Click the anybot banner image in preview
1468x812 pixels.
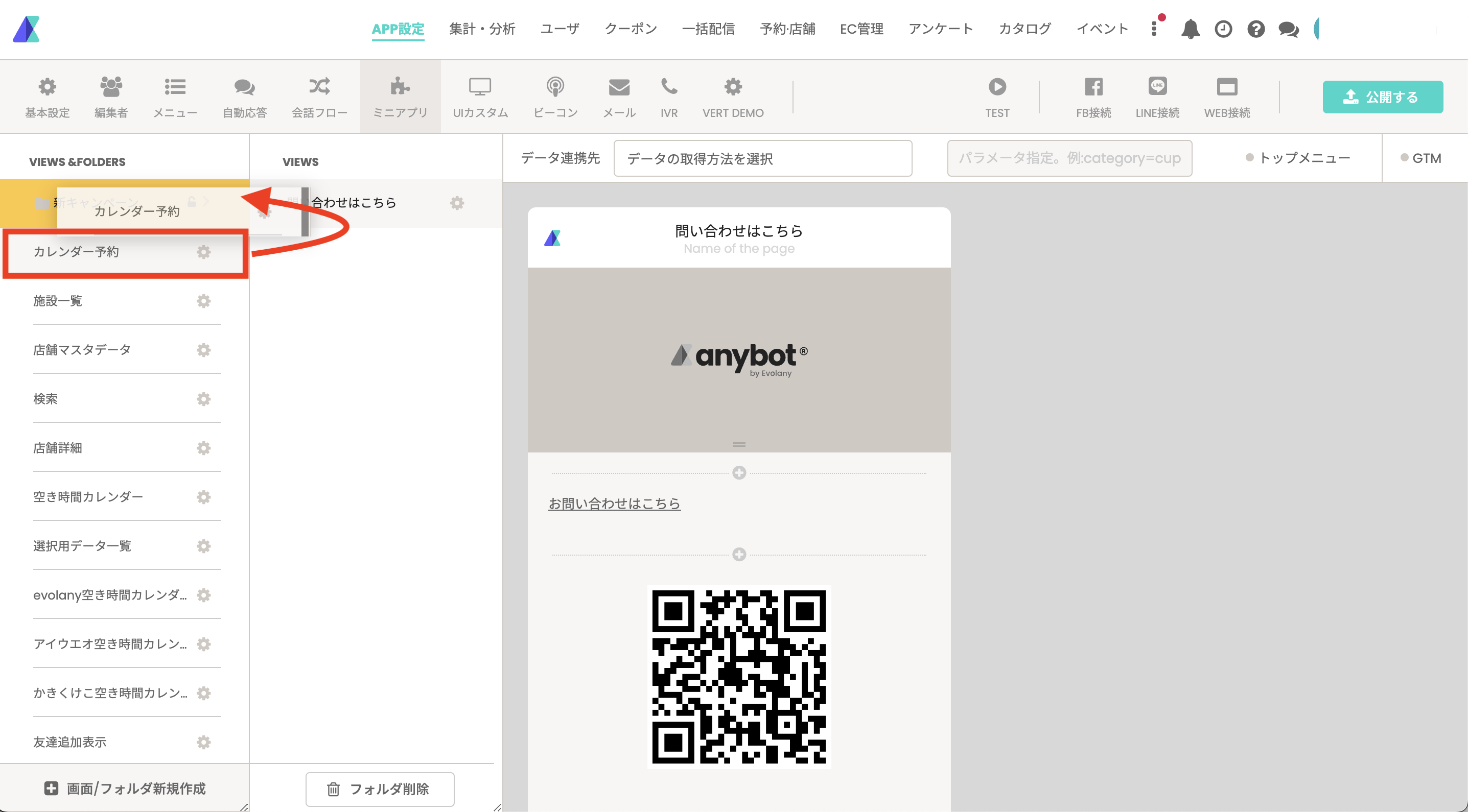pos(738,360)
